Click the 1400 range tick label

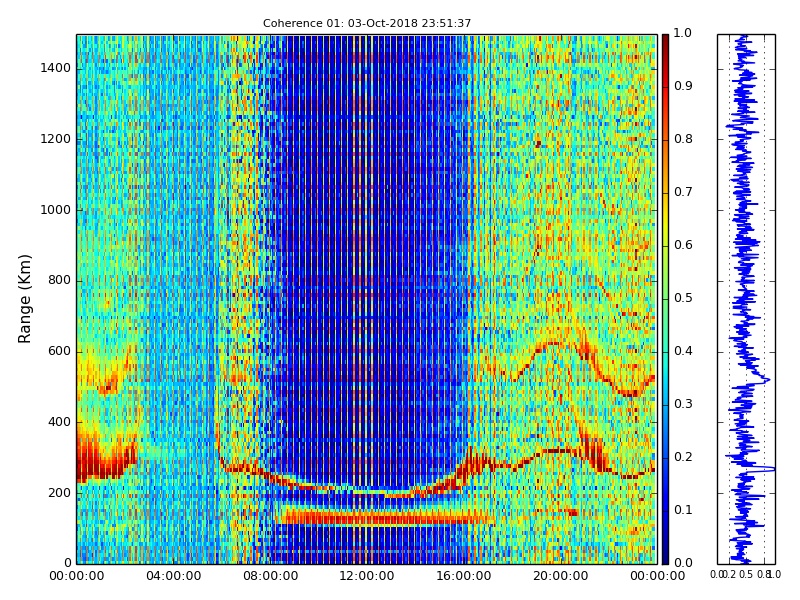tap(56, 68)
